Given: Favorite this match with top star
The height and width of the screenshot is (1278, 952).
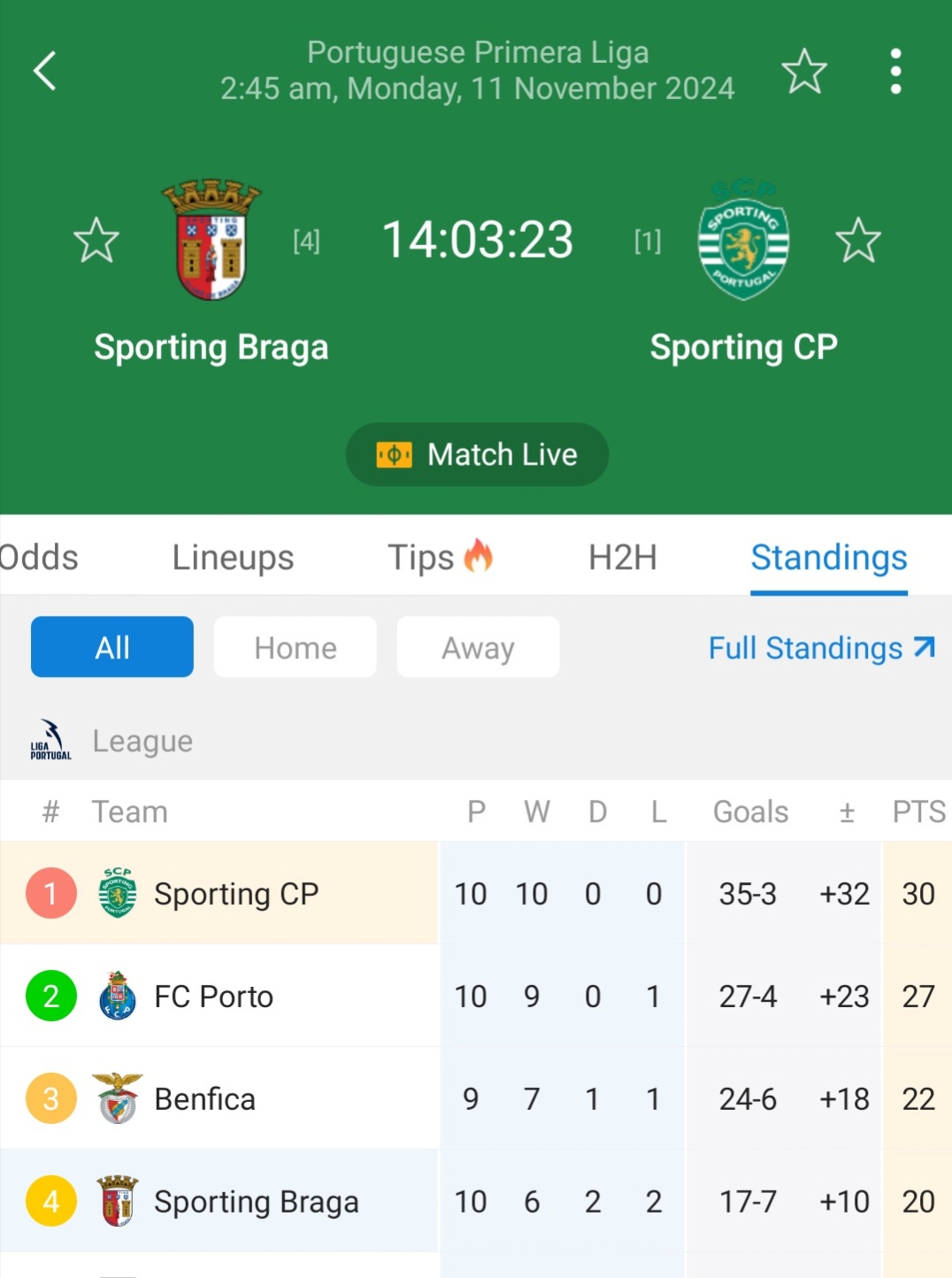Looking at the screenshot, I should pyautogui.click(x=804, y=72).
